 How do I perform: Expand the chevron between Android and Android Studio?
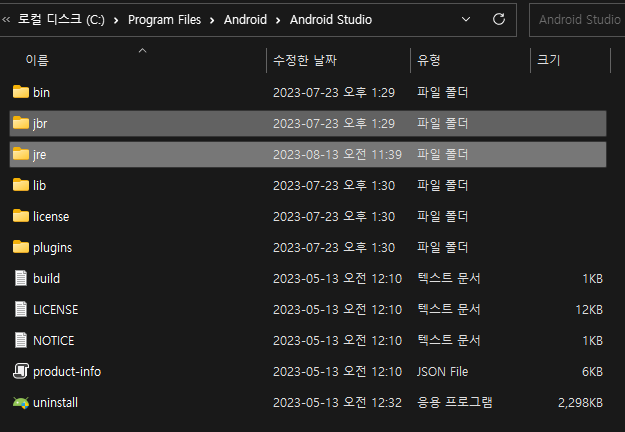pyautogui.click(x=278, y=20)
